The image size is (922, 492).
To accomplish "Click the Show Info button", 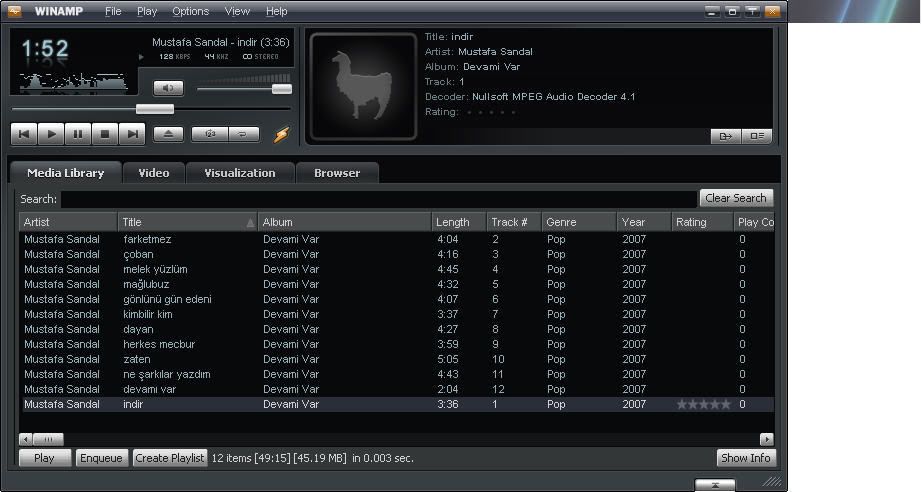I will (746, 458).
